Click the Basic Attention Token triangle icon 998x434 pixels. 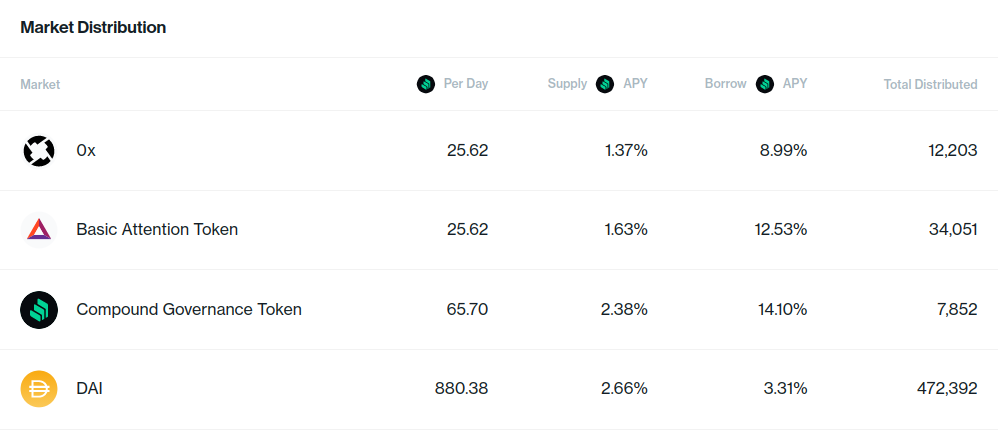pos(39,230)
